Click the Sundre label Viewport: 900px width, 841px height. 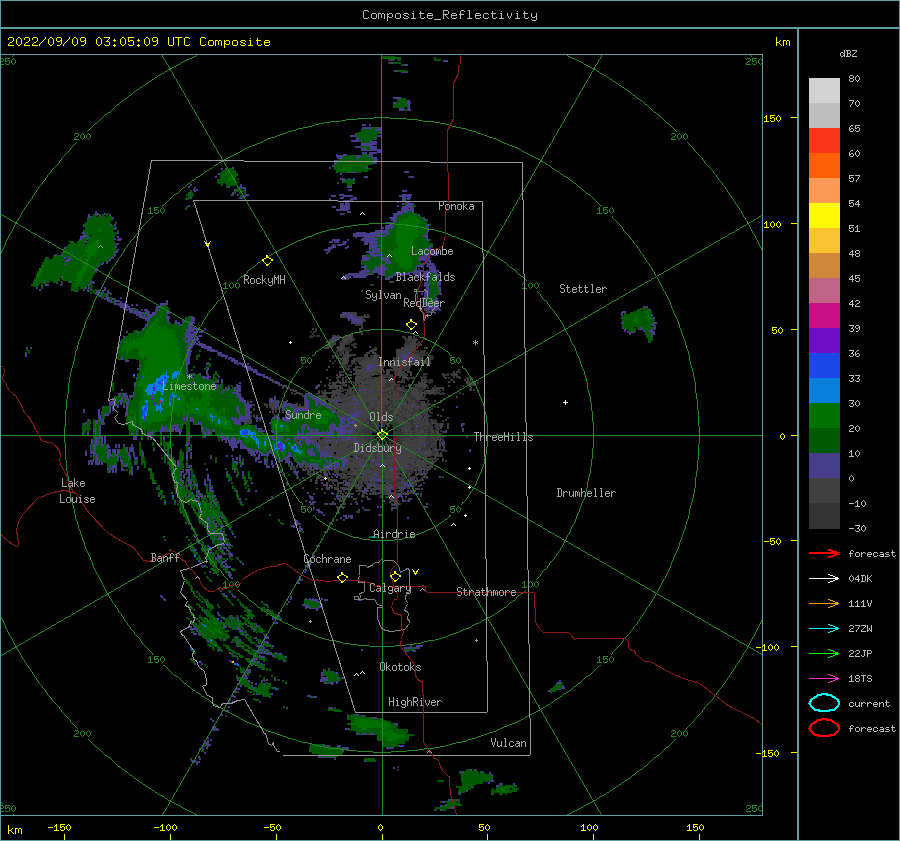coord(303,415)
